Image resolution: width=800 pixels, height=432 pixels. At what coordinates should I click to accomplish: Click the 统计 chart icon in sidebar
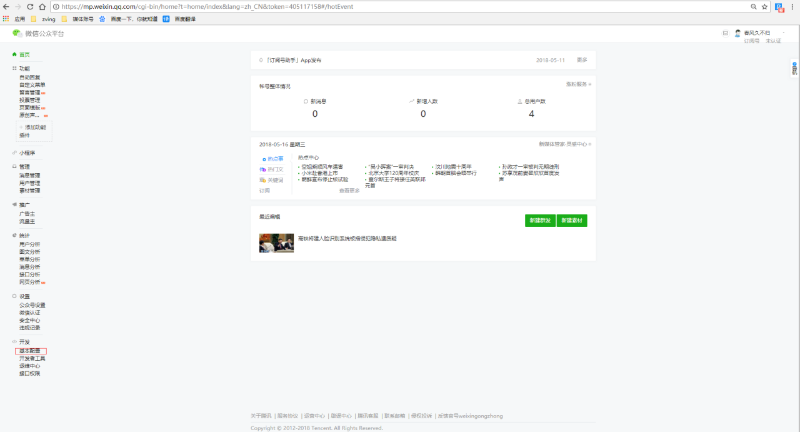tap(14, 235)
